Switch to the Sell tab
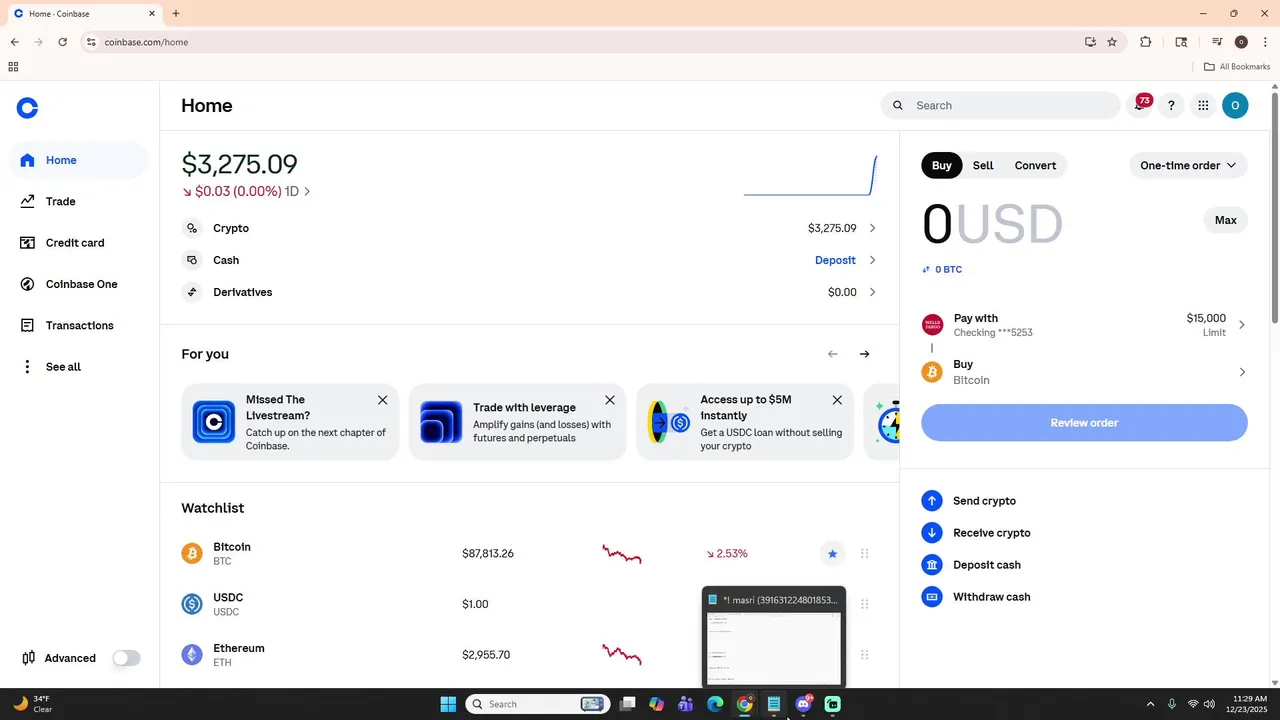The height and width of the screenshot is (720, 1280). click(983, 166)
